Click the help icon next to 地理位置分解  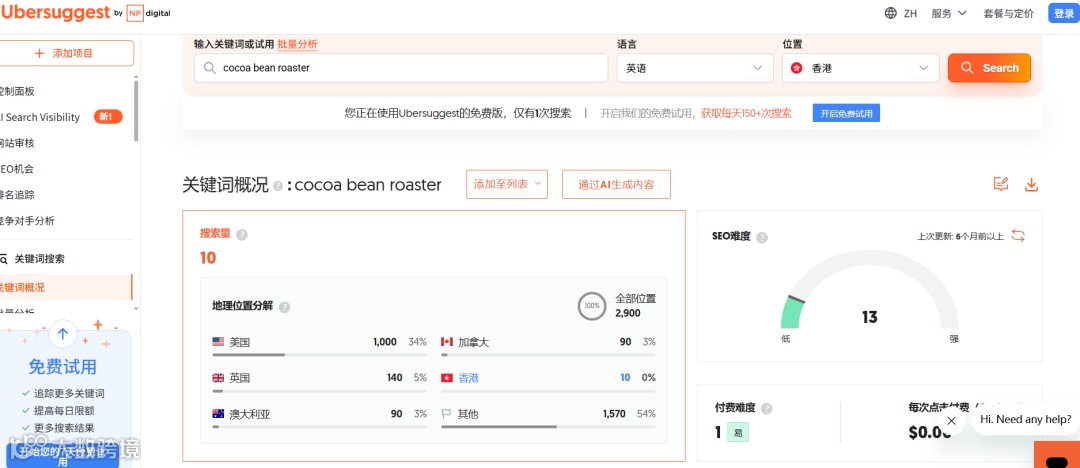point(284,307)
